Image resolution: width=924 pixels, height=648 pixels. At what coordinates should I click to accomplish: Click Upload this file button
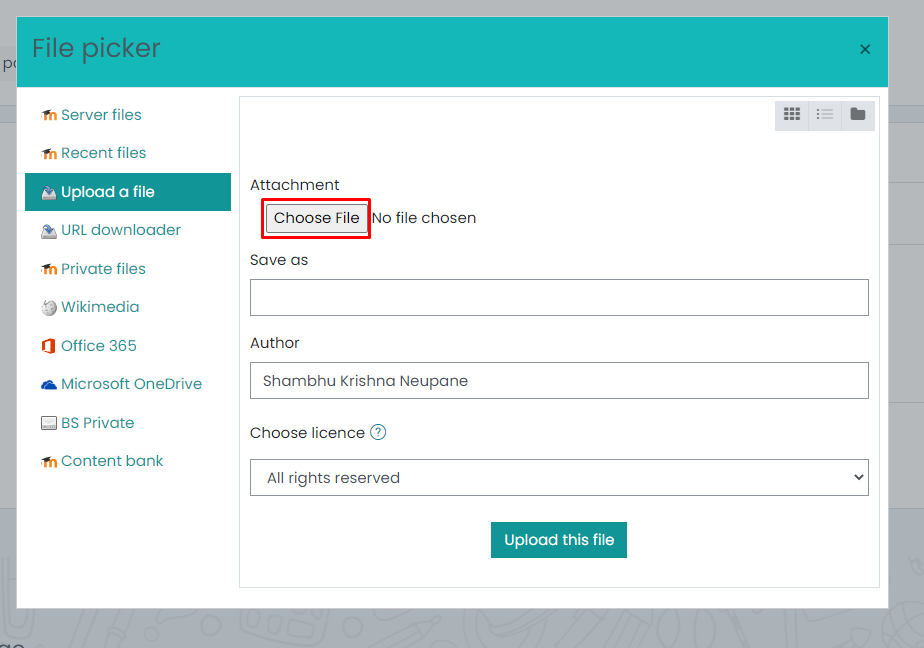coord(559,540)
